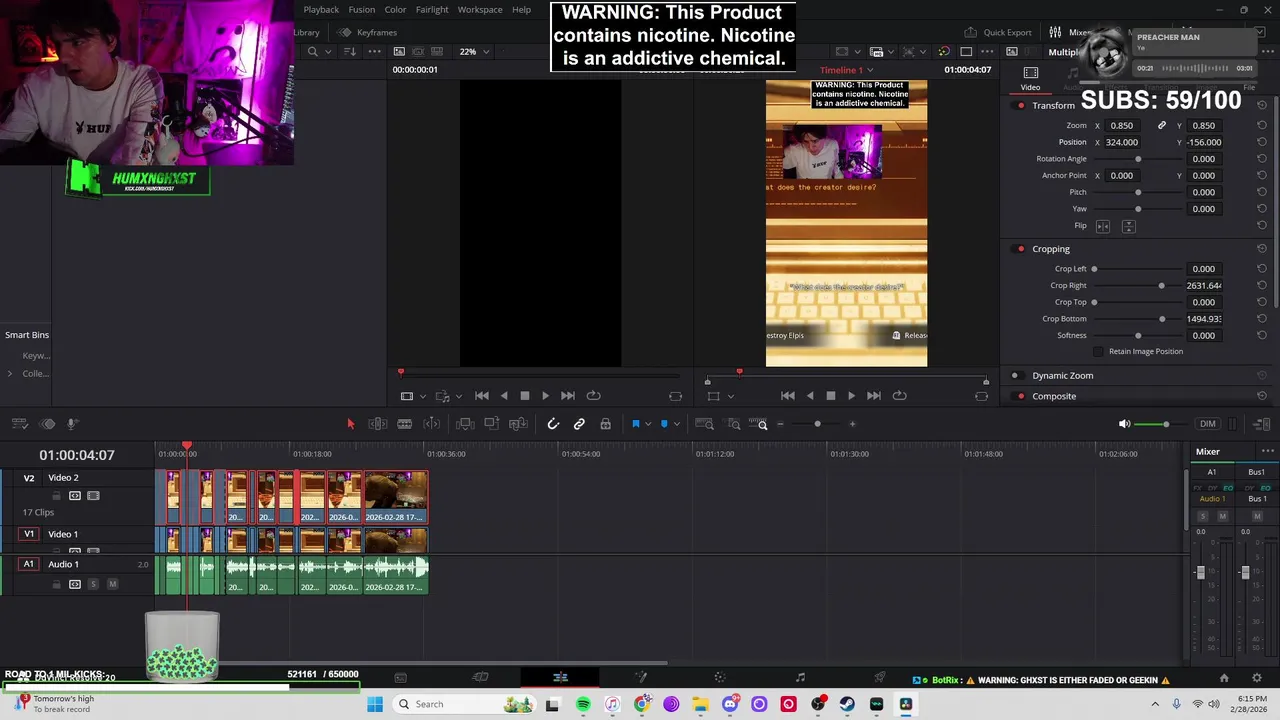Viewport: 1280px width, 720px height.
Task: Click the V2 track destination selector
Action: click(29, 478)
